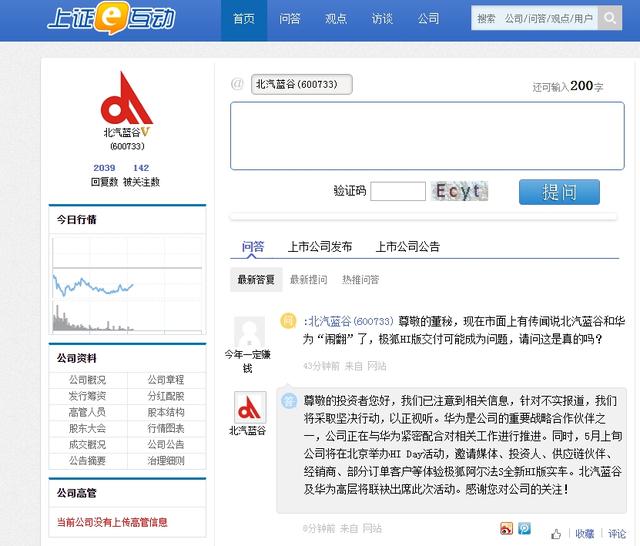Click the username 今年一定赚钱
Viewport: 640px width, 546px height.
click(x=248, y=361)
